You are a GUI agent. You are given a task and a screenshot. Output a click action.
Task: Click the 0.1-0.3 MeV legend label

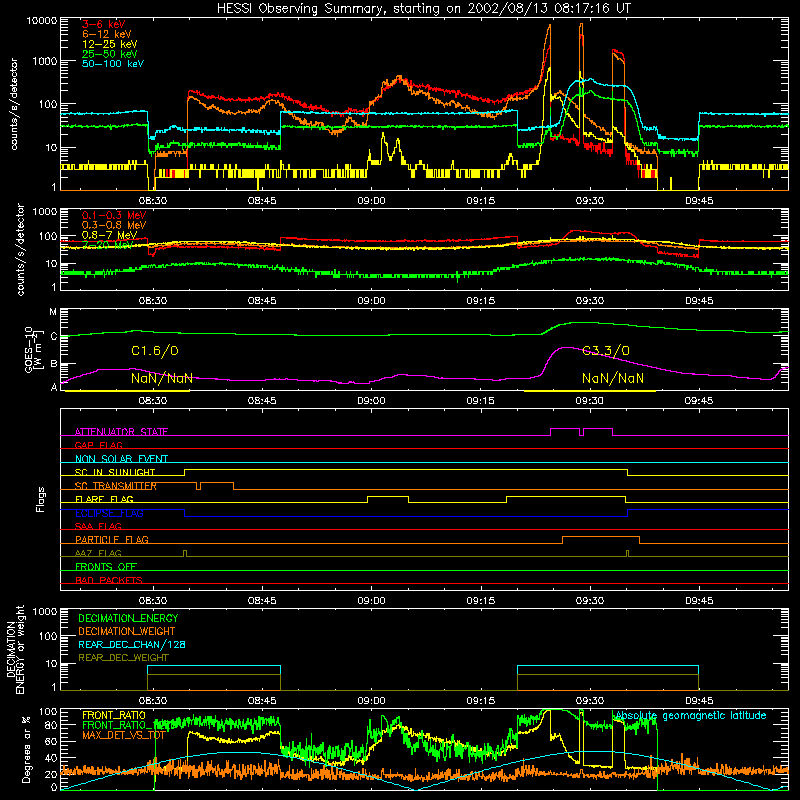click(x=113, y=215)
